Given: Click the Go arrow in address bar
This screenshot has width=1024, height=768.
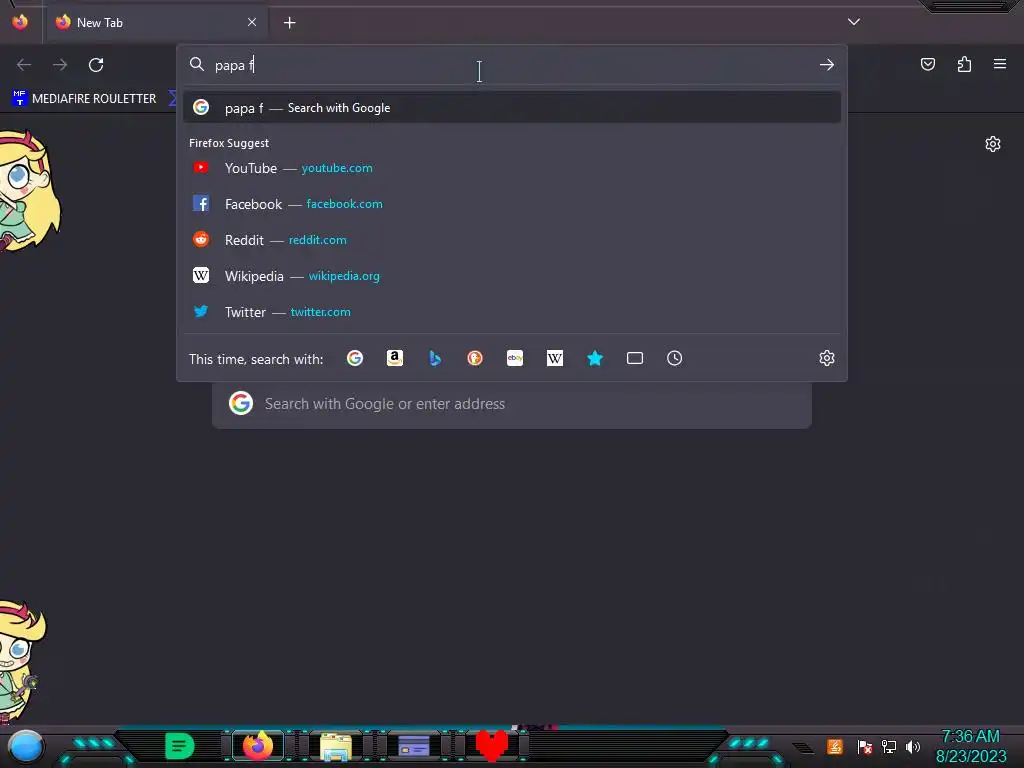Looking at the screenshot, I should [827, 65].
